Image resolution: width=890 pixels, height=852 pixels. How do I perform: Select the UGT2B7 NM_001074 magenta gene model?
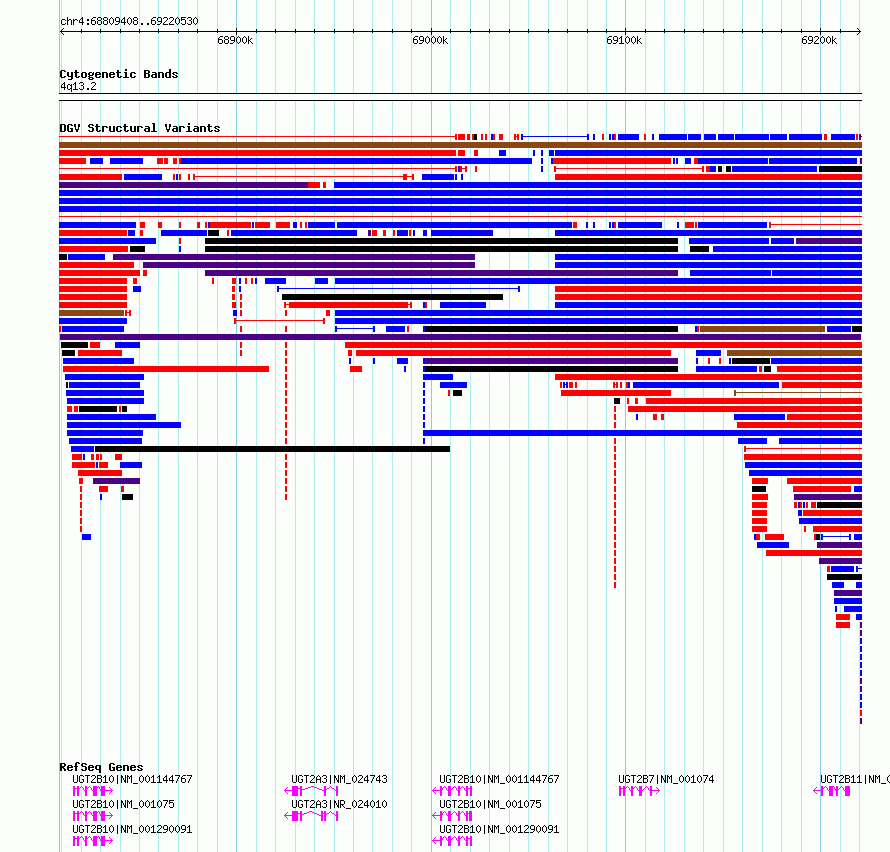click(x=639, y=791)
